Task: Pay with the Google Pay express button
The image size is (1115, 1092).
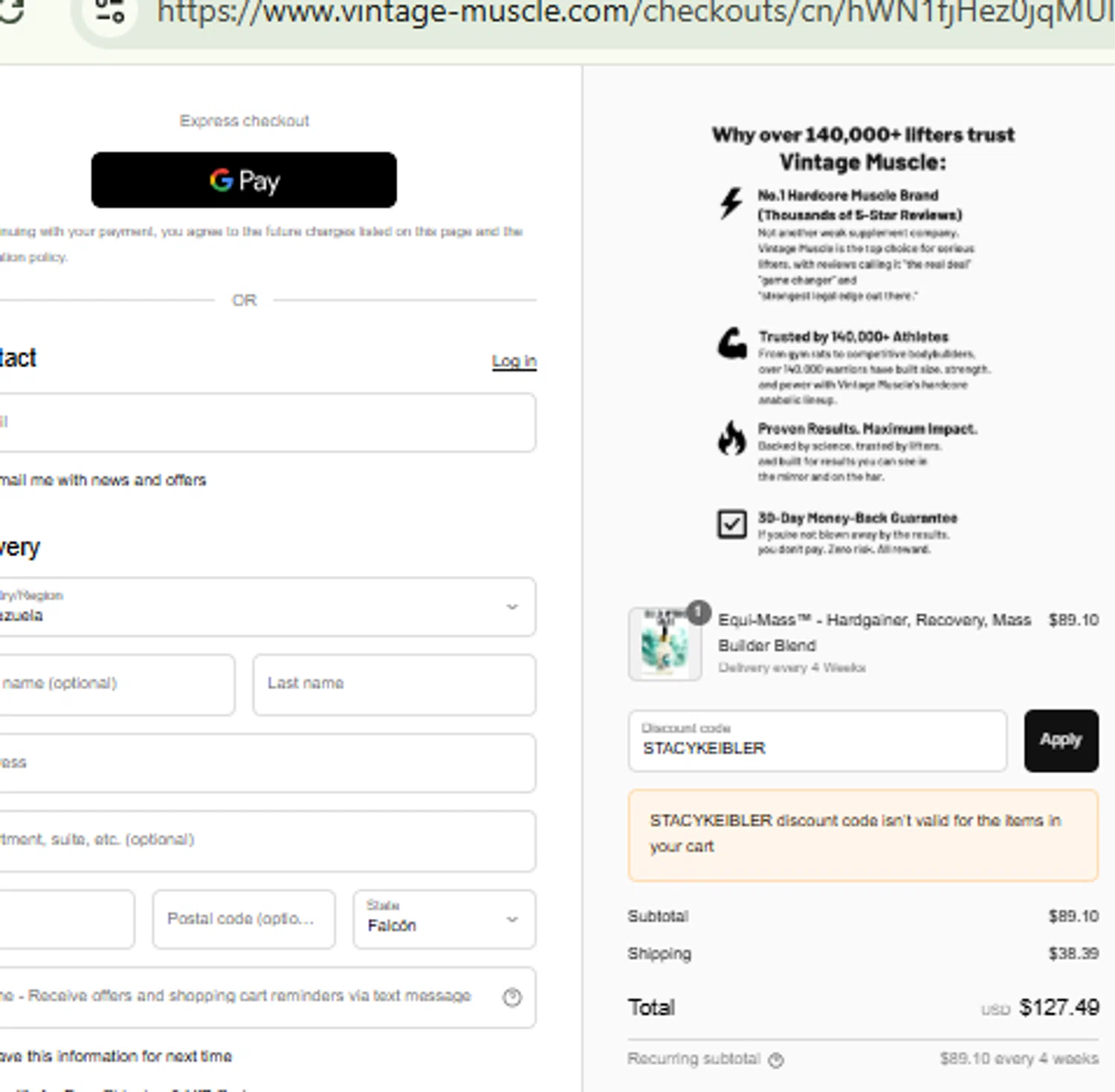Action: [244, 180]
